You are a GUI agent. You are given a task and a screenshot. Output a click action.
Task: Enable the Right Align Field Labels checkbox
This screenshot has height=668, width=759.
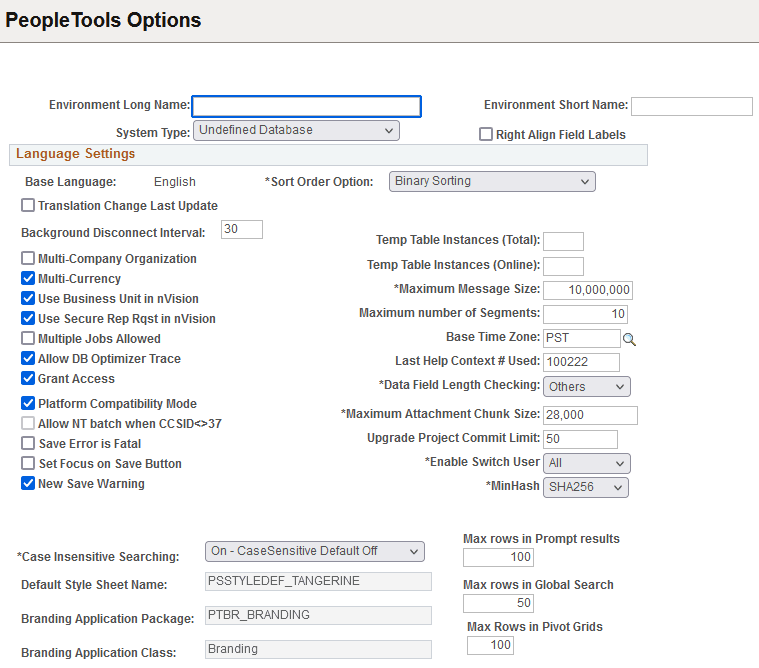tap(486, 134)
